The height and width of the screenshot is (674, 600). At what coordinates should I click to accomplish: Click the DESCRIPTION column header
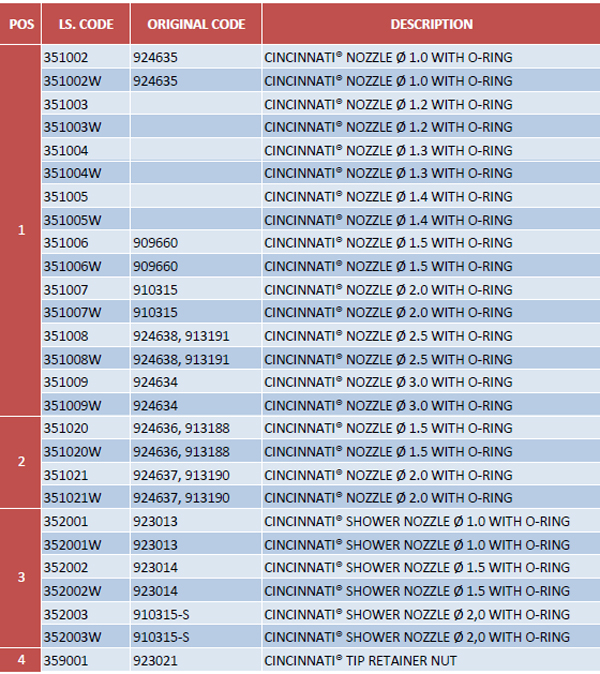(431, 24)
